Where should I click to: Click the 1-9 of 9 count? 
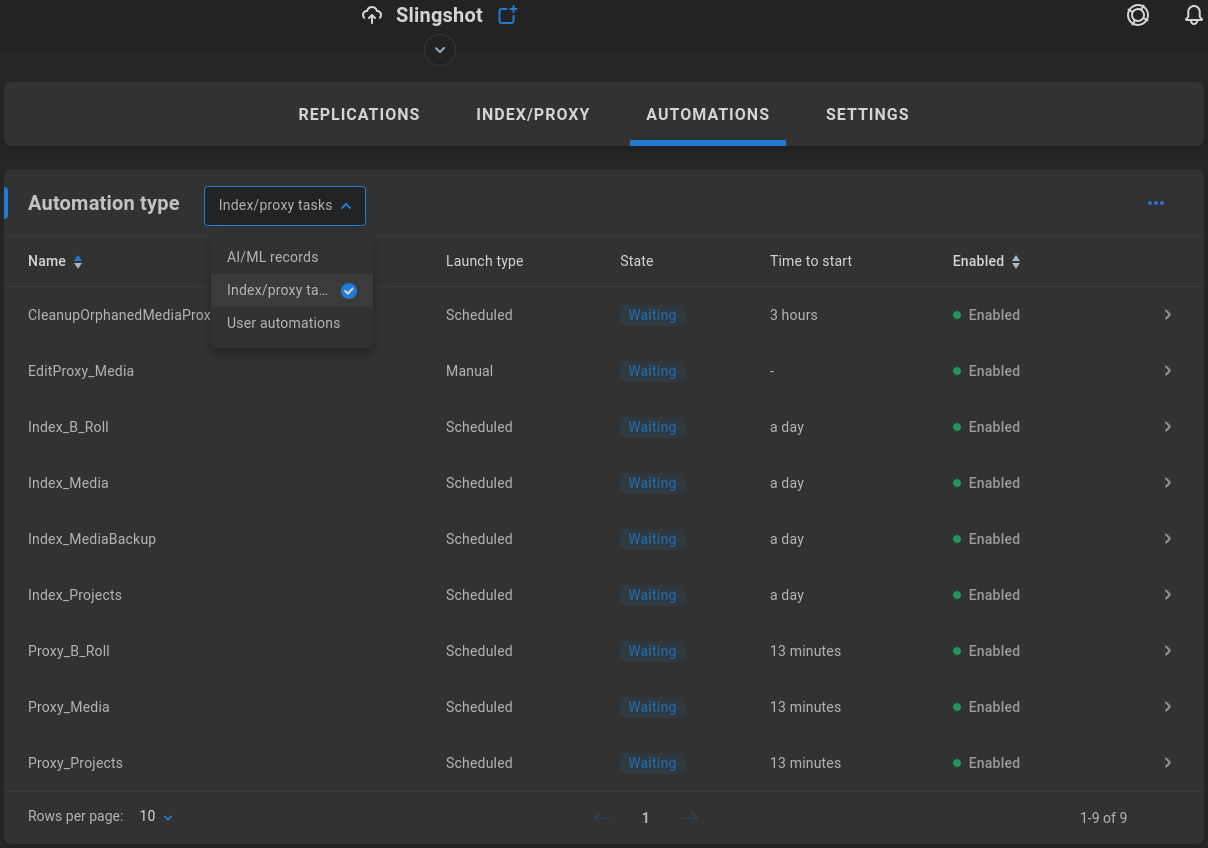click(1103, 818)
